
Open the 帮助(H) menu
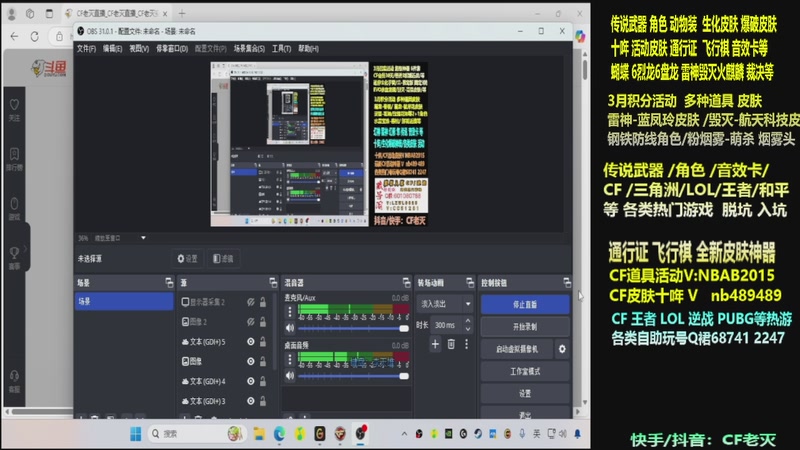point(308,48)
